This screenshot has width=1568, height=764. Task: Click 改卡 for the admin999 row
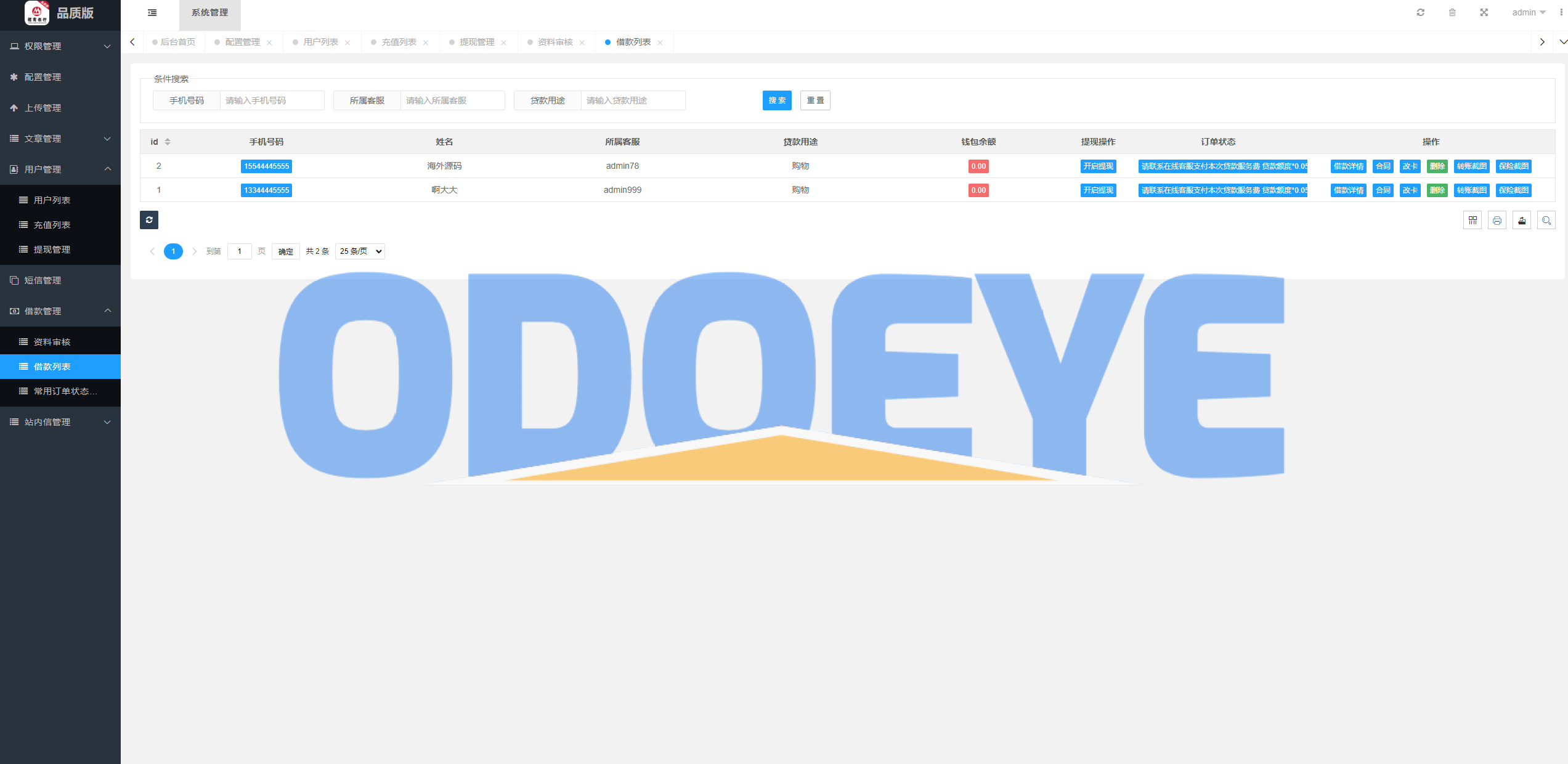1410,190
